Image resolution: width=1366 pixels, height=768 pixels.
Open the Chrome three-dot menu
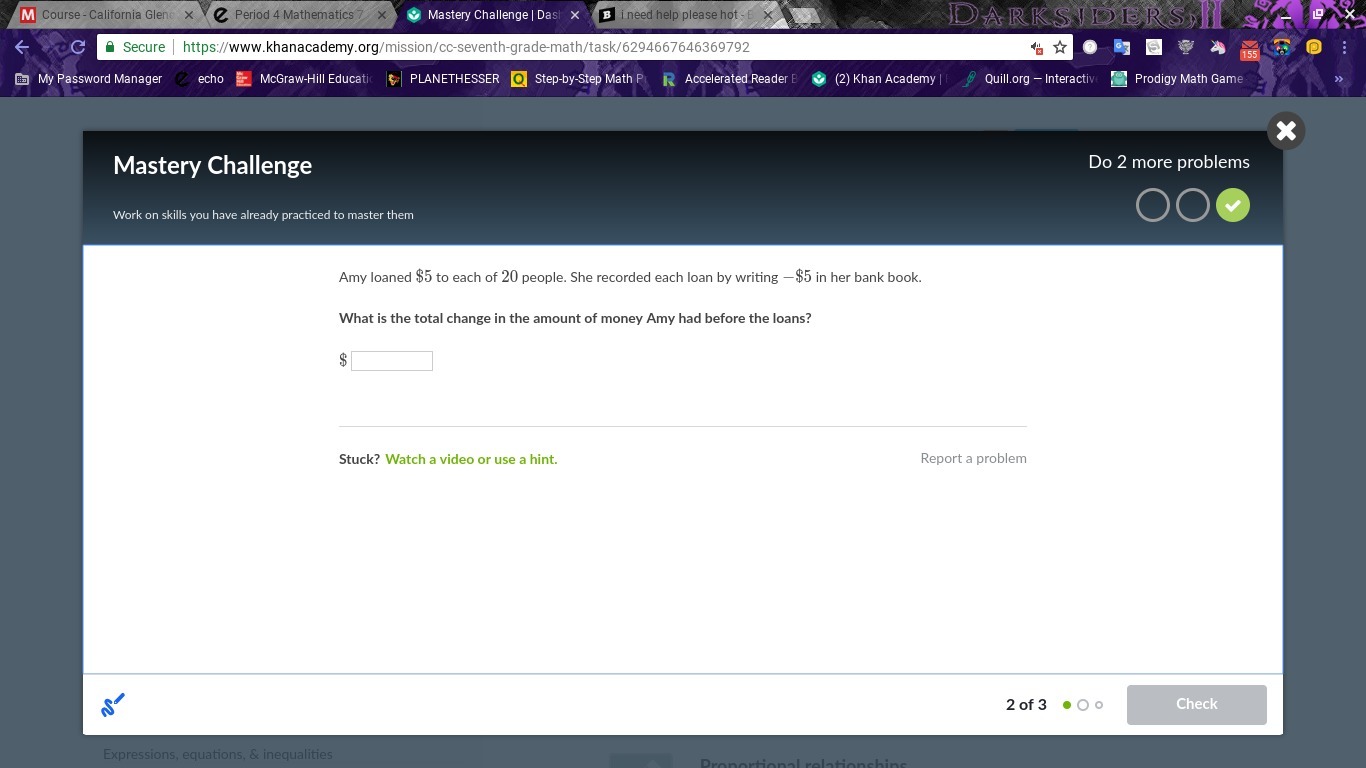(x=1346, y=47)
